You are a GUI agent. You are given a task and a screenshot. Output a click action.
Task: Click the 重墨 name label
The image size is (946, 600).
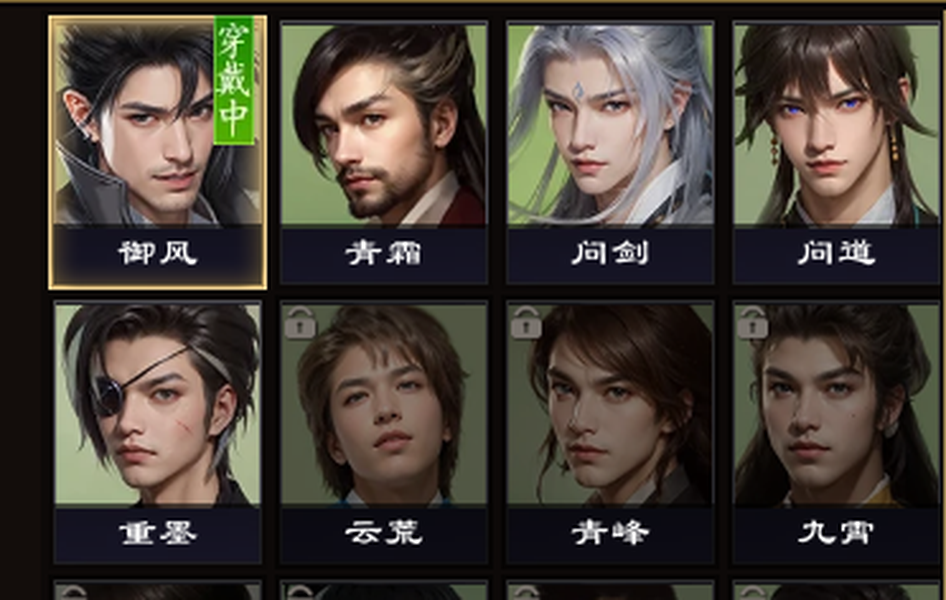click(157, 533)
